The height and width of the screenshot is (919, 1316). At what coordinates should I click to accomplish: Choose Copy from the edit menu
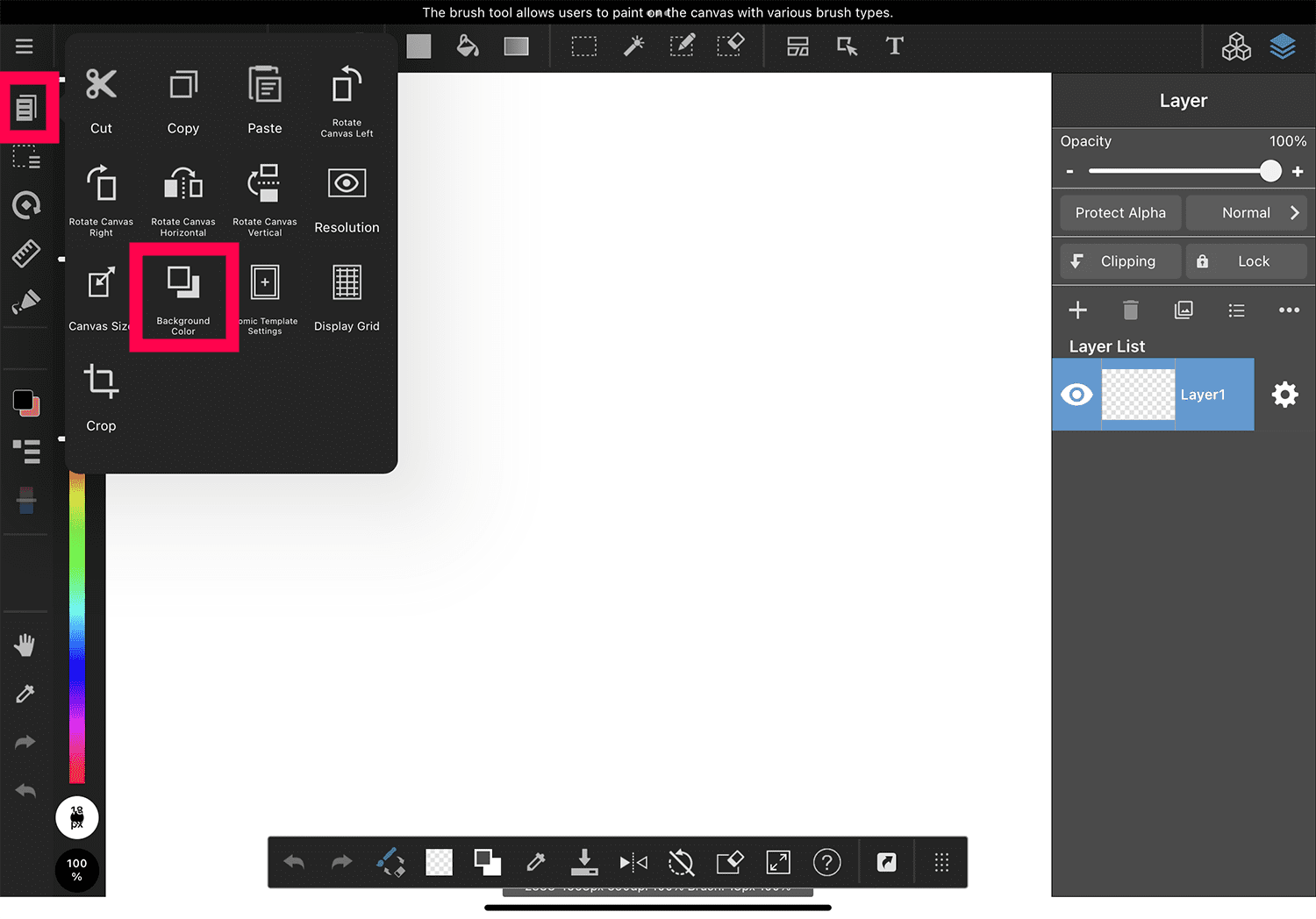[182, 101]
